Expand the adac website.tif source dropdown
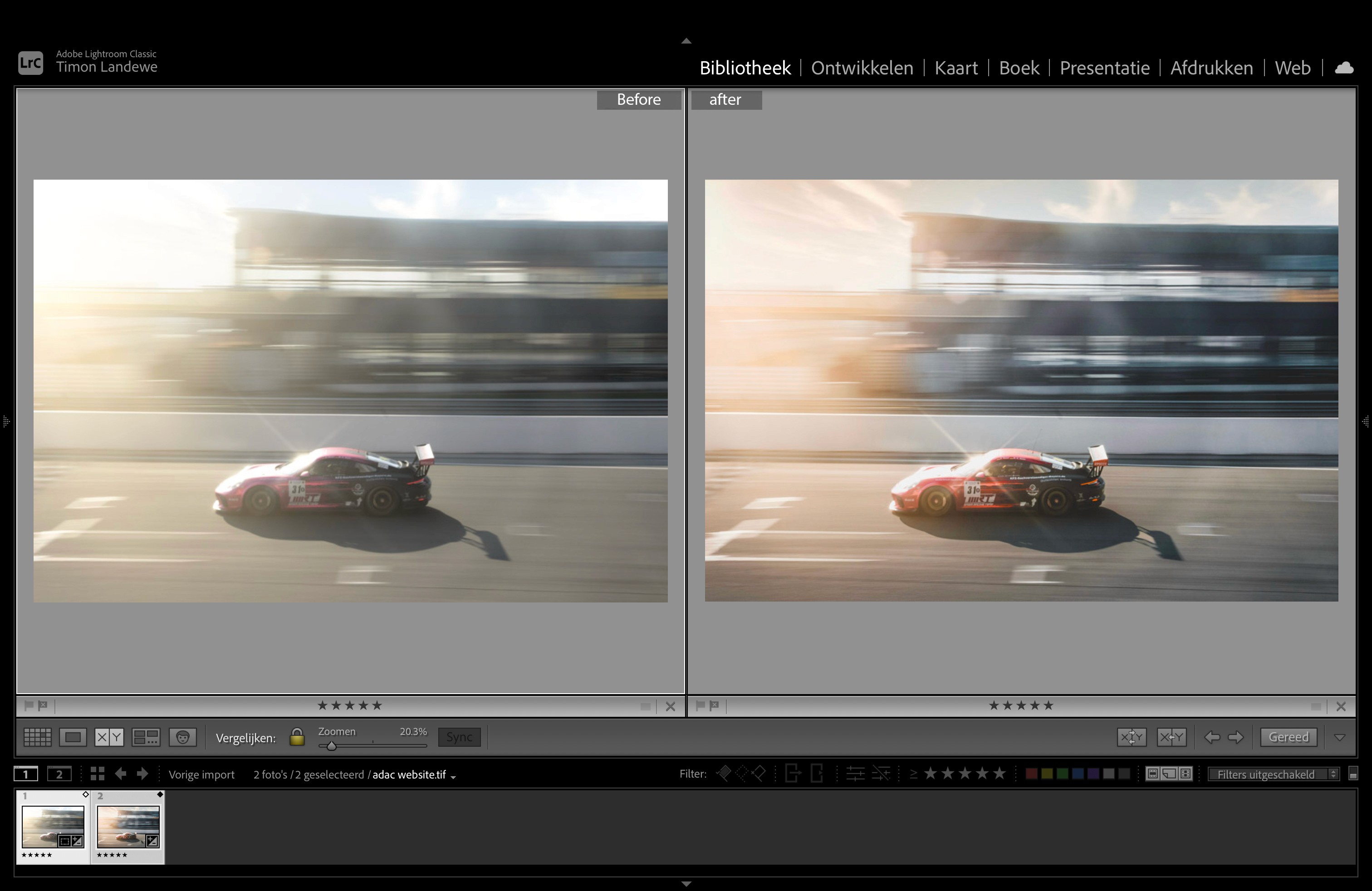Viewport: 1372px width, 891px height. click(453, 776)
